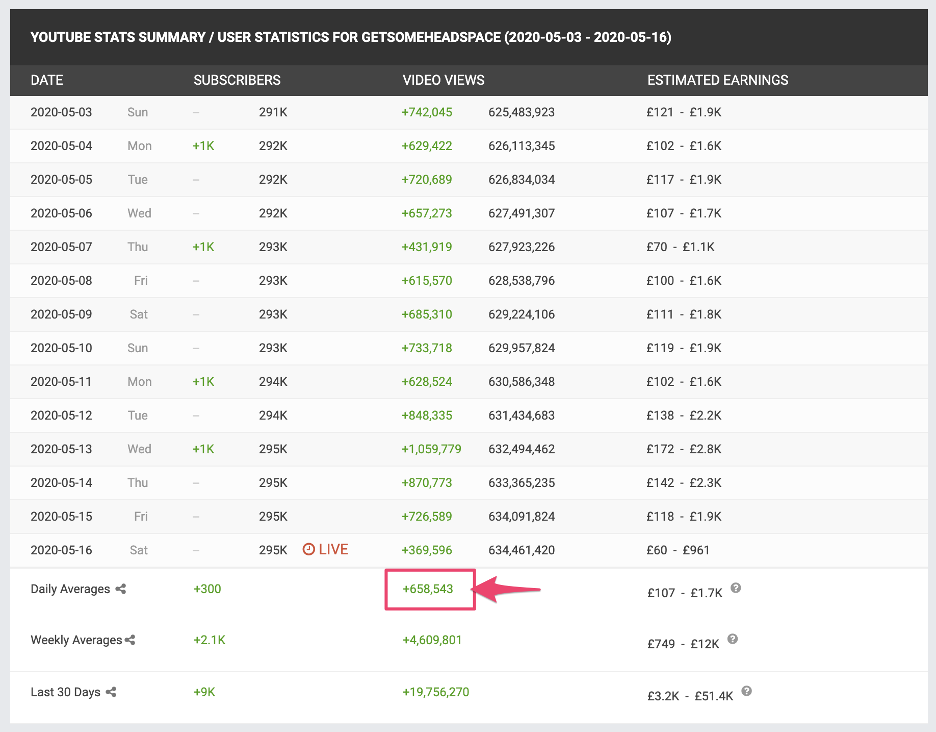Select the date 2020-05-12
This screenshot has width=936, height=732.
(61, 416)
